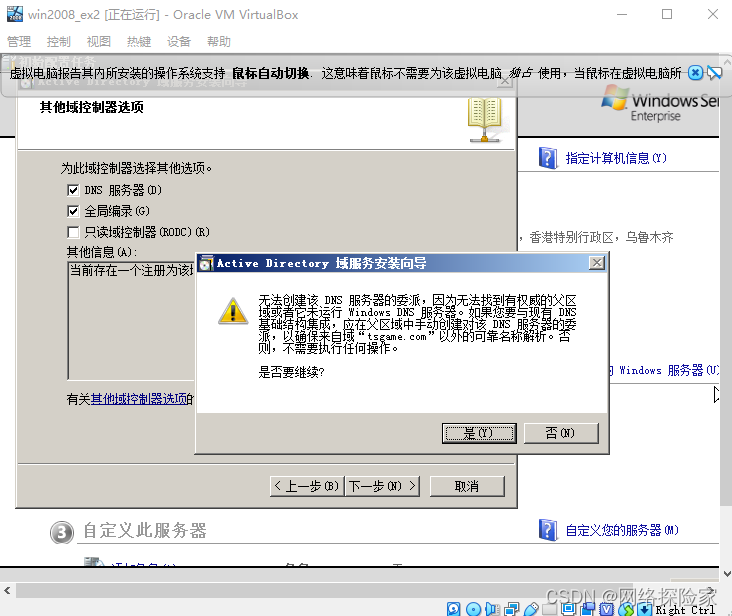Click the 上一步(B) back button
This screenshot has width=732, height=616.
point(307,486)
